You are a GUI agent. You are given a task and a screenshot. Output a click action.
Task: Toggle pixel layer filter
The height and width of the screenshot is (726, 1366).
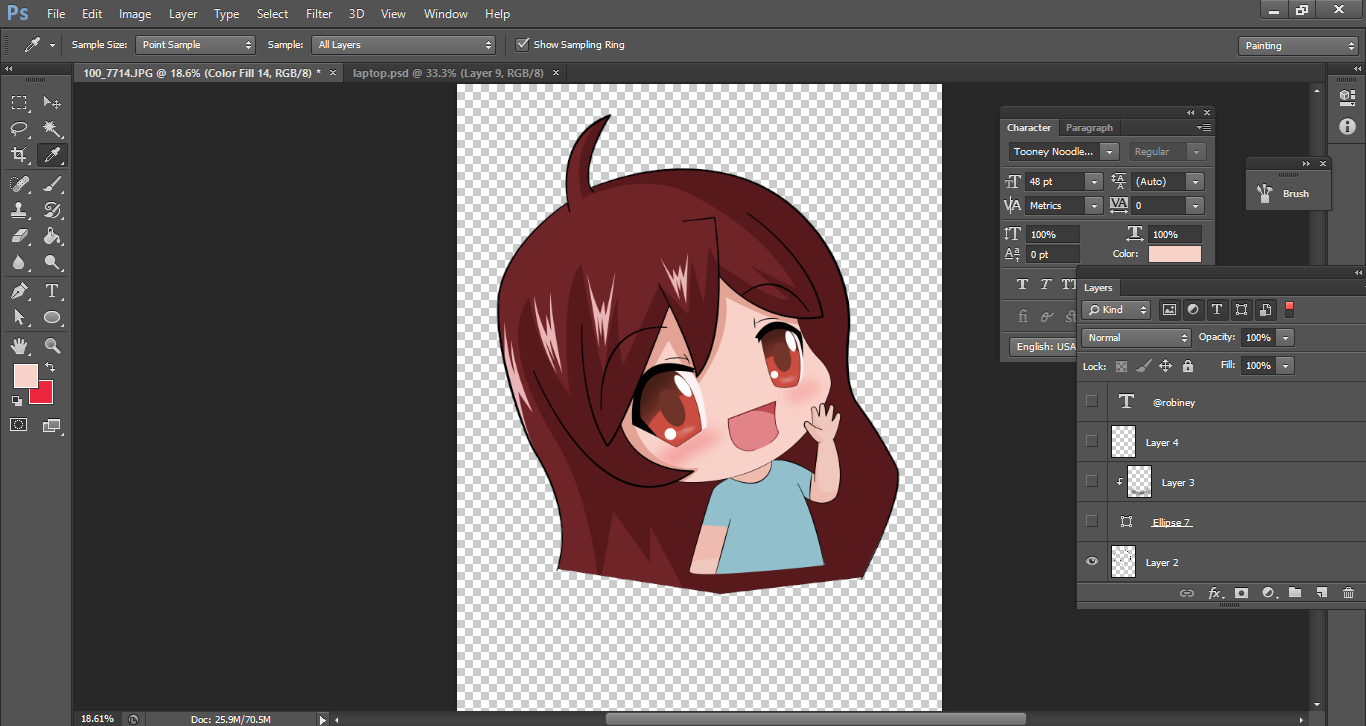click(1168, 310)
